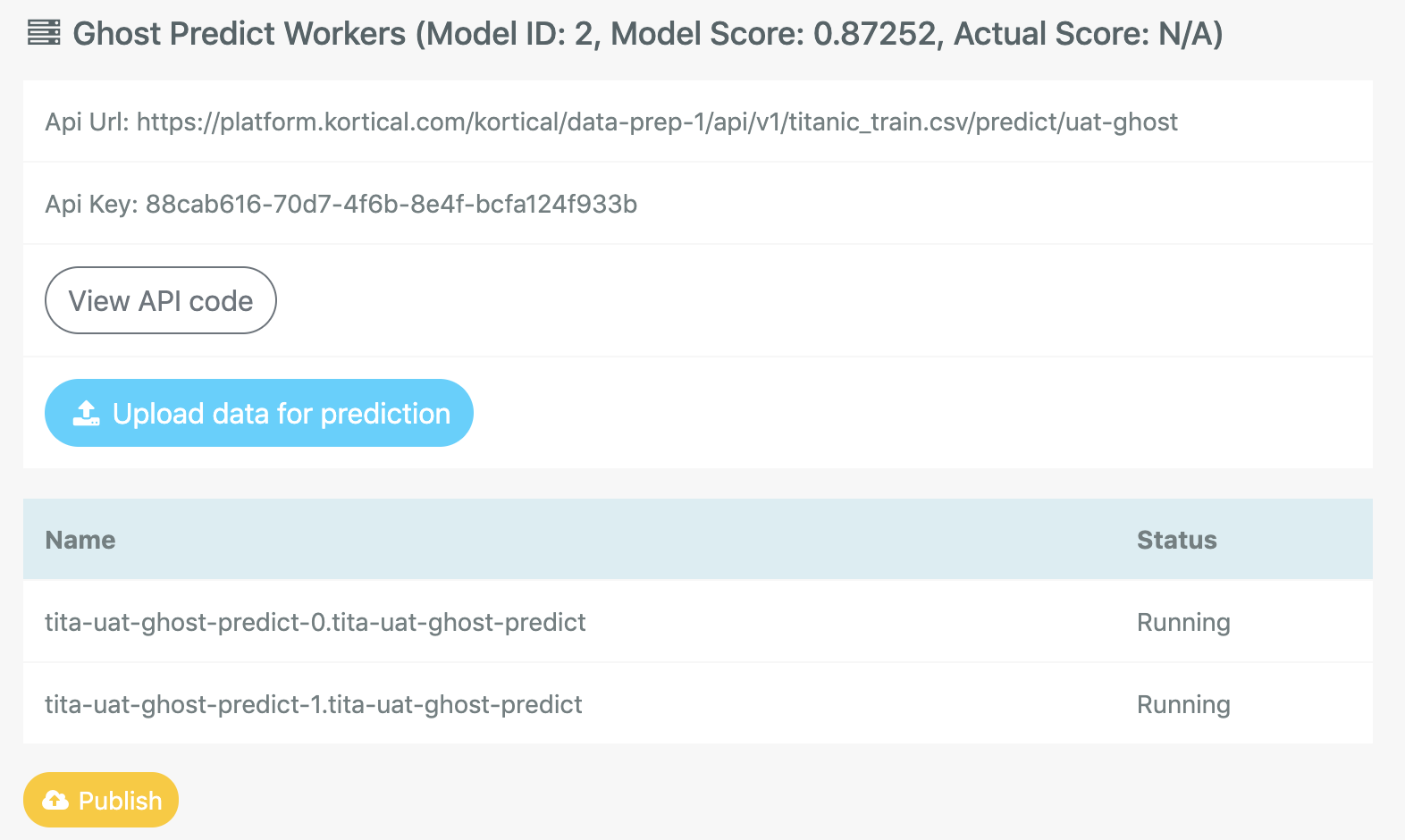The width and height of the screenshot is (1405, 840).
Task: Click the Api Key label
Action: coord(91,204)
